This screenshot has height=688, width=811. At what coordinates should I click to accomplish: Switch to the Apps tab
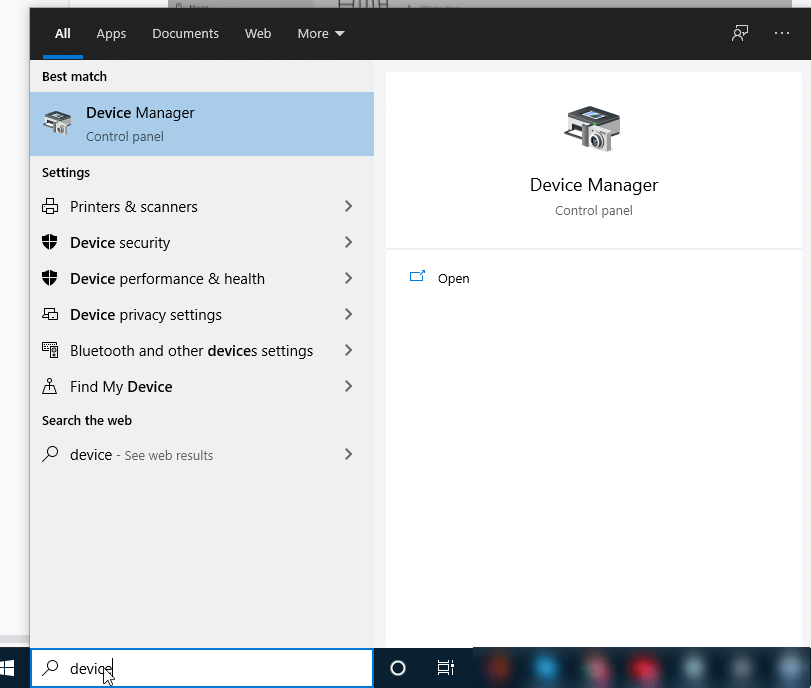[x=111, y=33]
